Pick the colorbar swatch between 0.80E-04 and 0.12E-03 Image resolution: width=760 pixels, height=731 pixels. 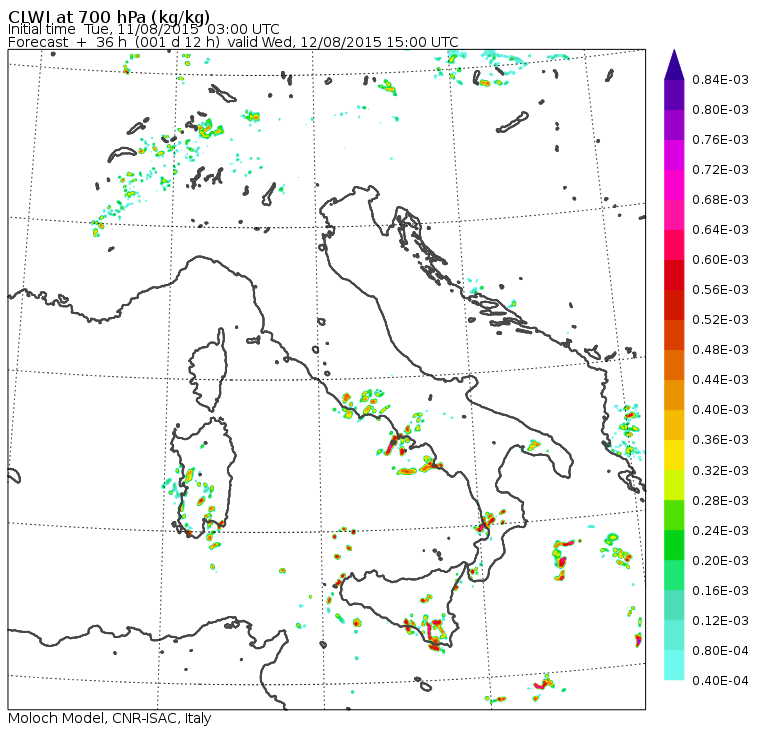coord(674,635)
